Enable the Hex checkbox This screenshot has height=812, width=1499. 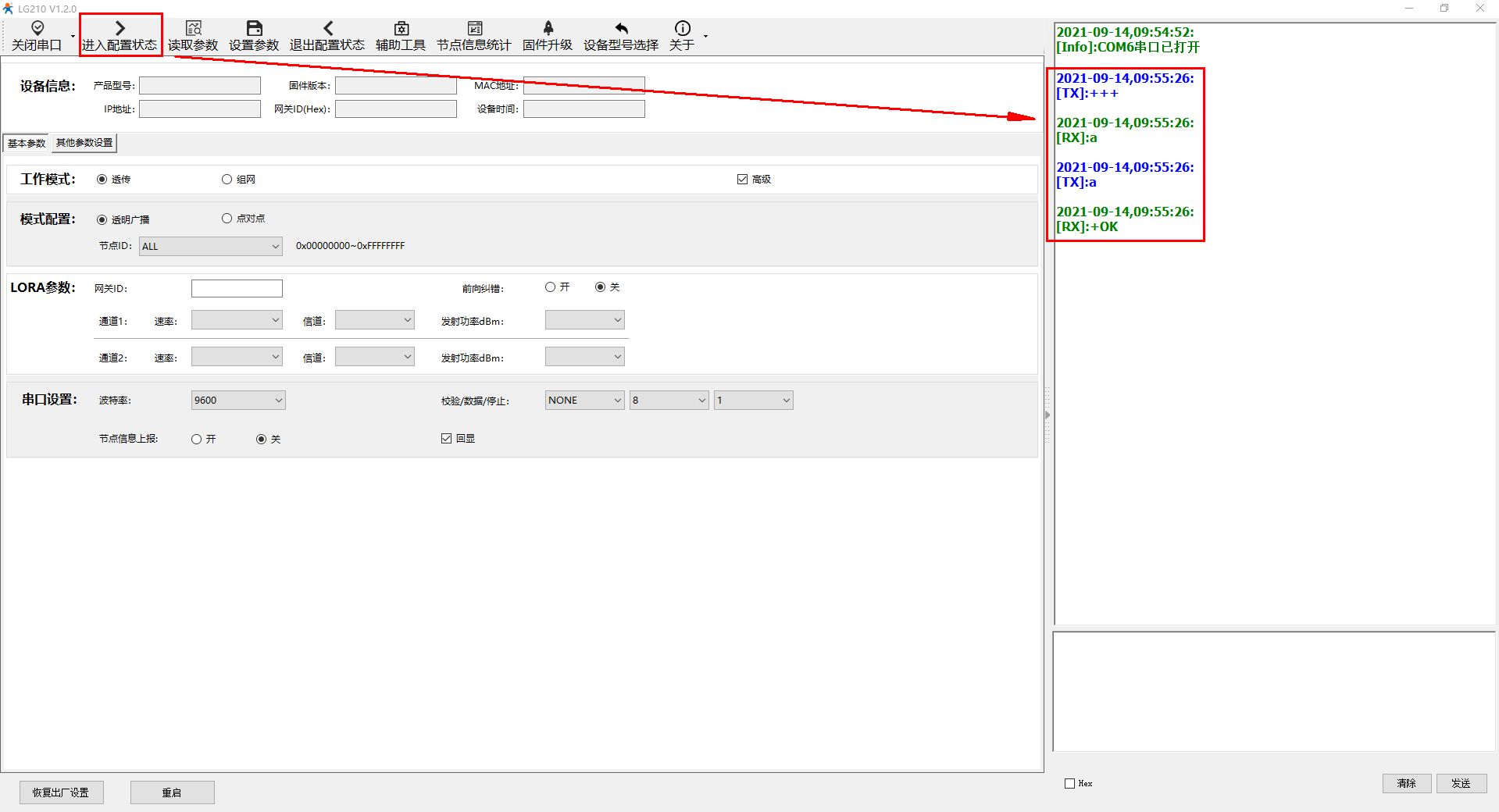[1070, 783]
